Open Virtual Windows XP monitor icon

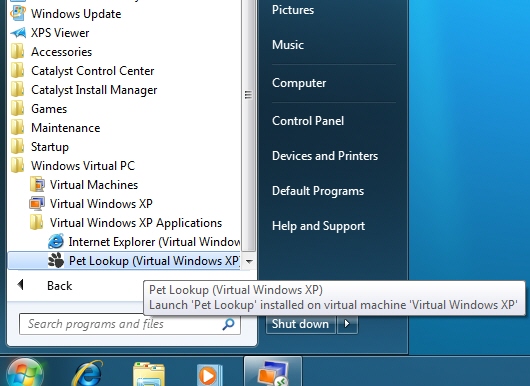pos(37,203)
